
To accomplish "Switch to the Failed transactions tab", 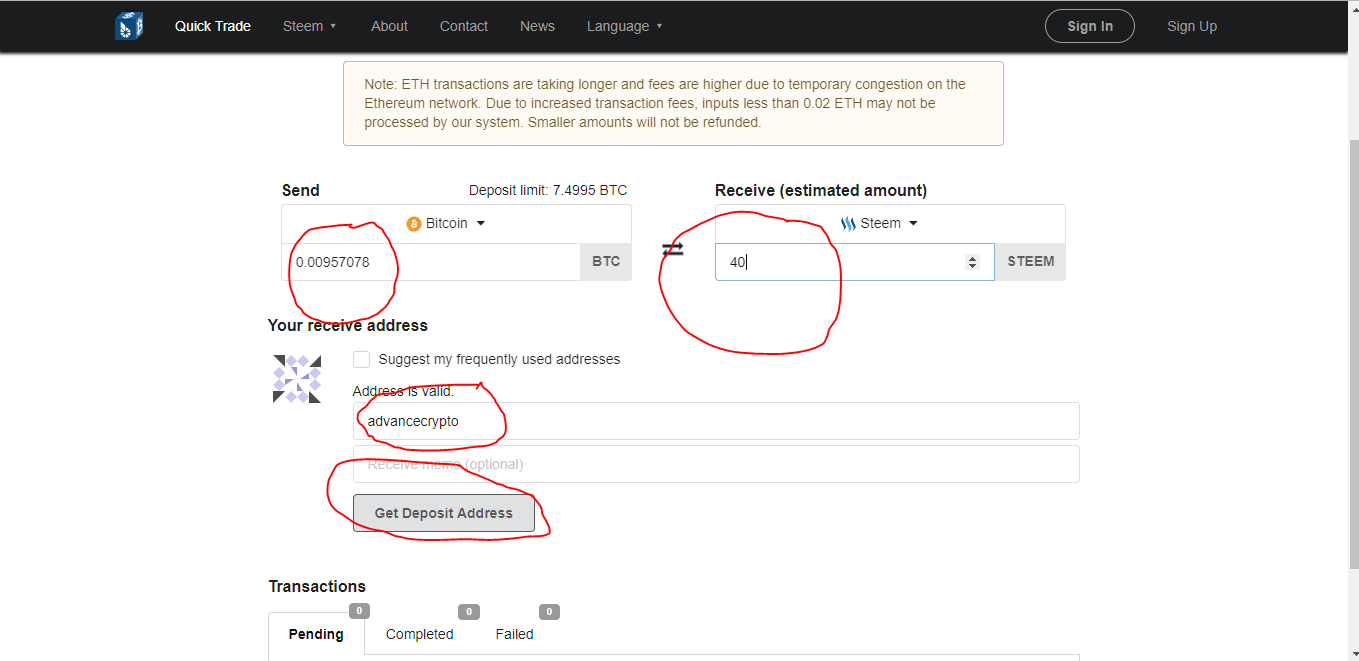I will 515,634.
